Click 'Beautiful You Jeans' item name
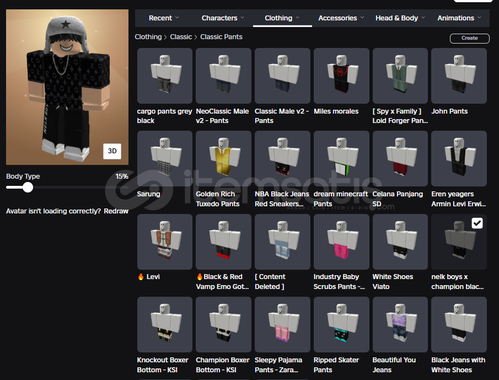This screenshot has height=380, width=499. coord(394,365)
